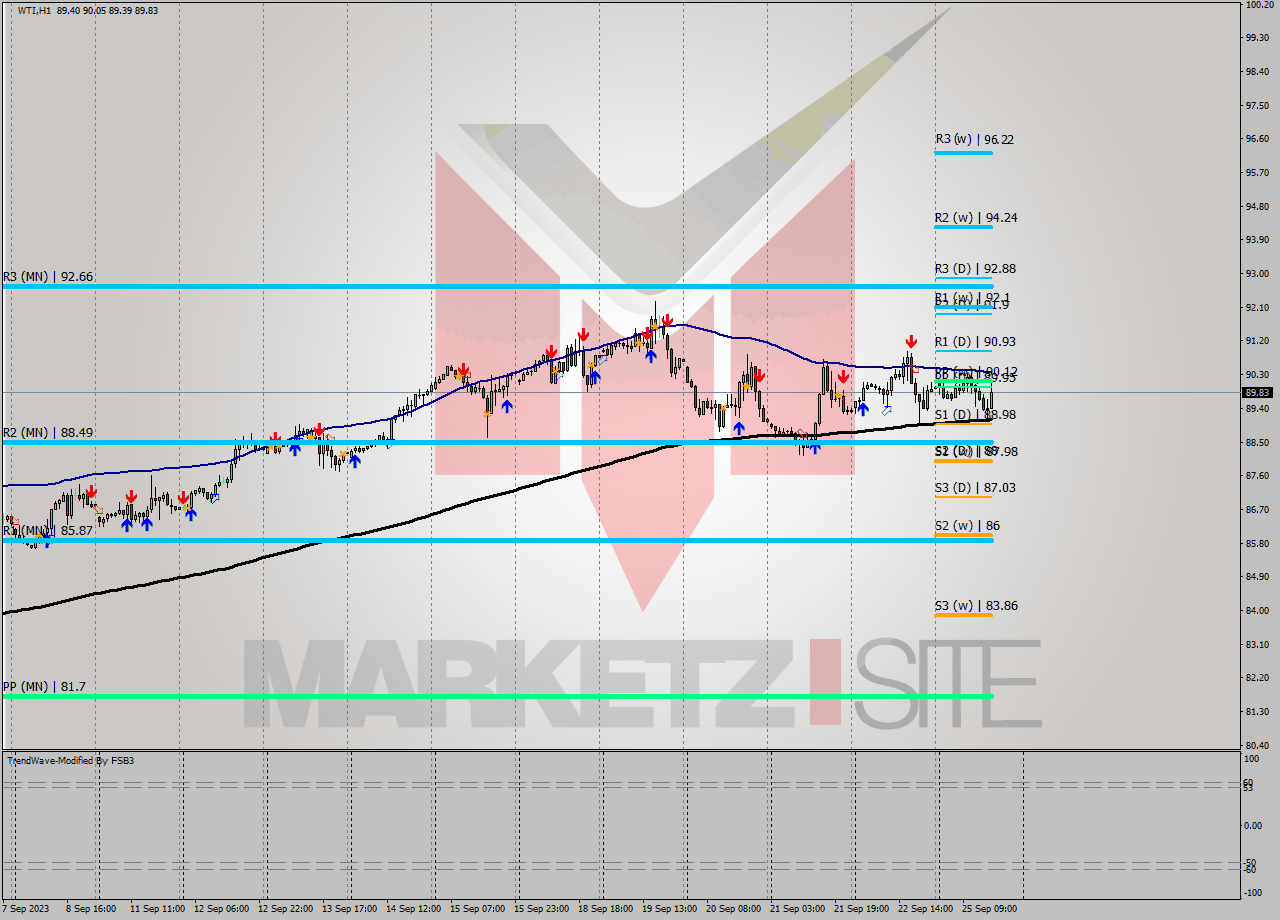Click the 80.40 price scale value
Image resolution: width=1280 pixels, height=920 pixels.
pos(1258,745)
